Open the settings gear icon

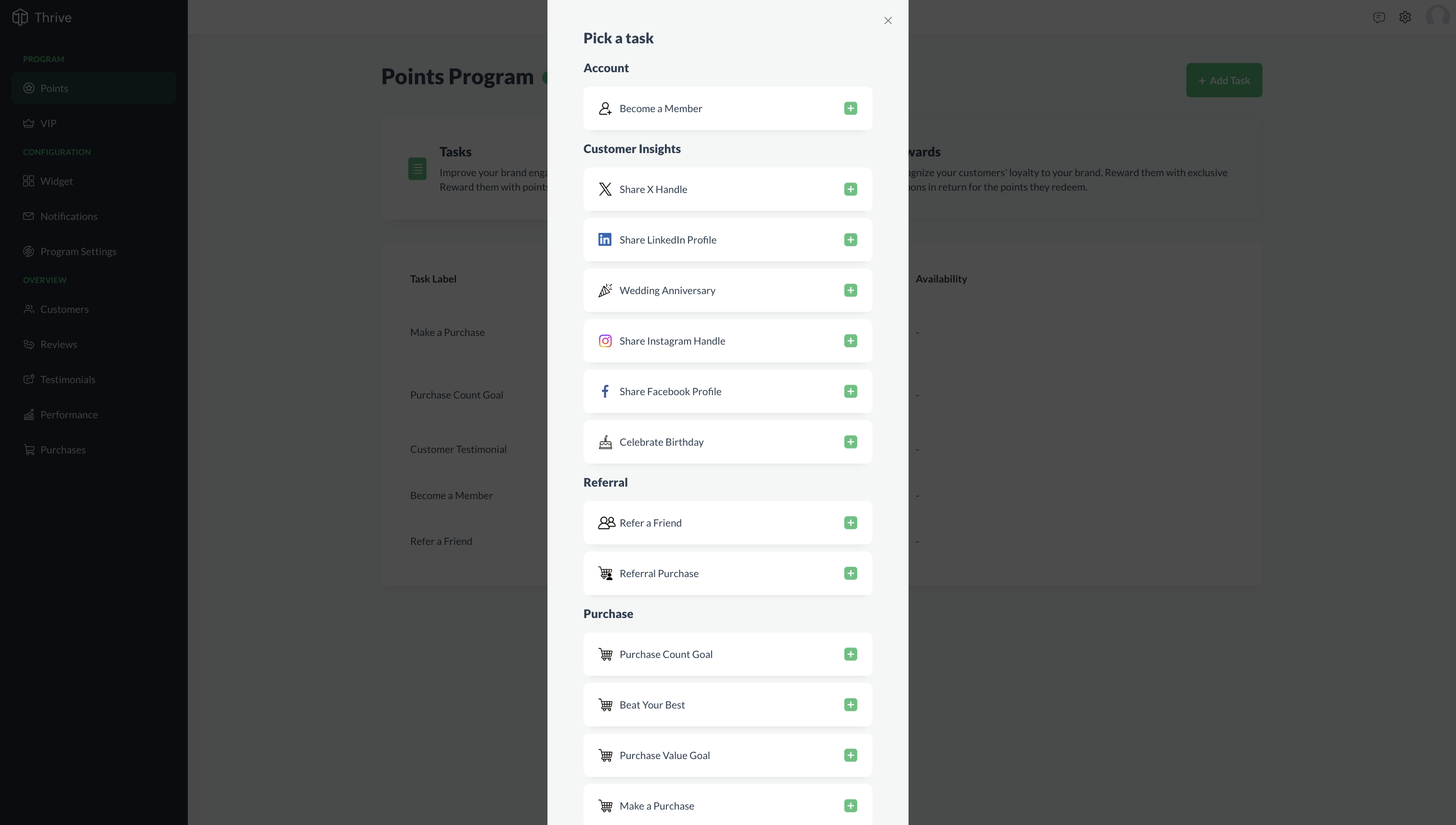point(1404,17)
